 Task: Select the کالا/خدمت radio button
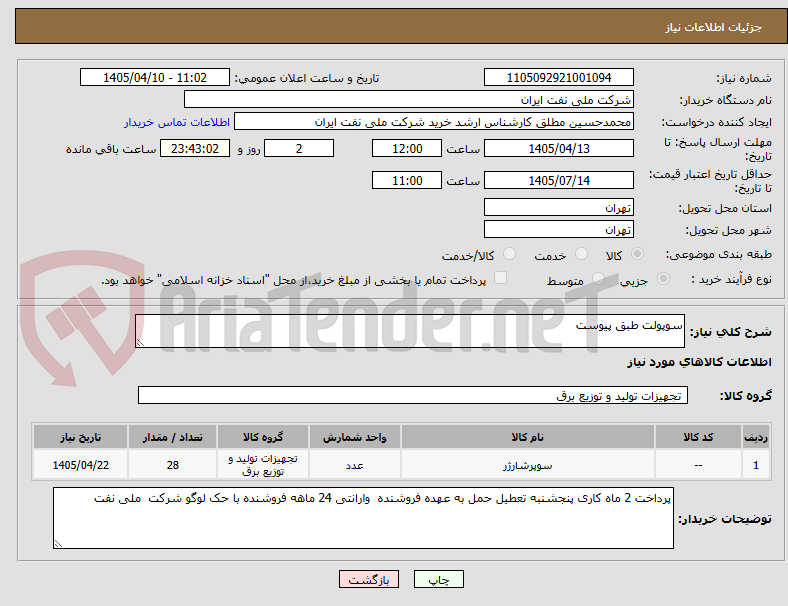tap(509, 254)
